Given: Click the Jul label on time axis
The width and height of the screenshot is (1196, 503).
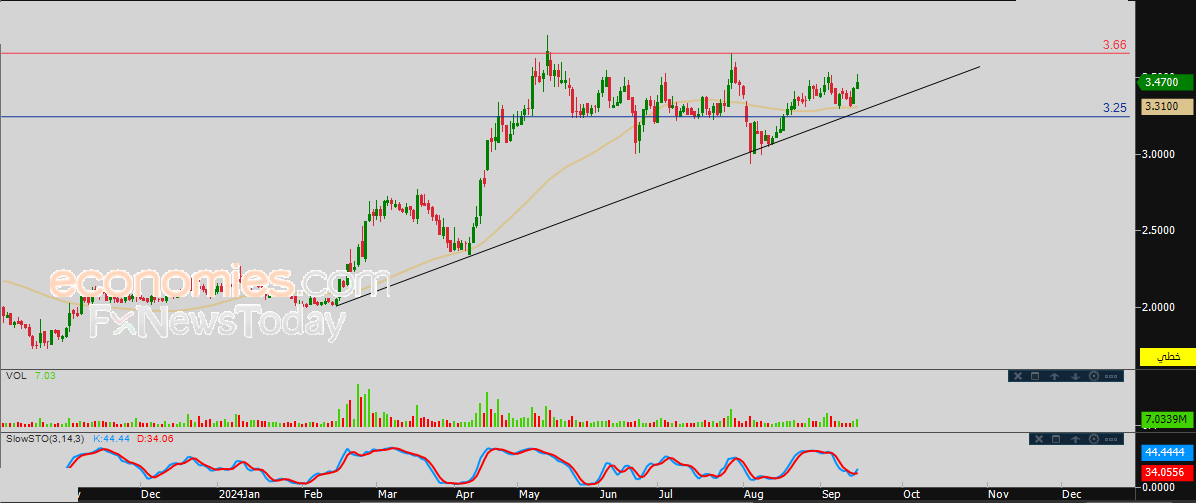Looking at the screenshot, I should (667, 494).
